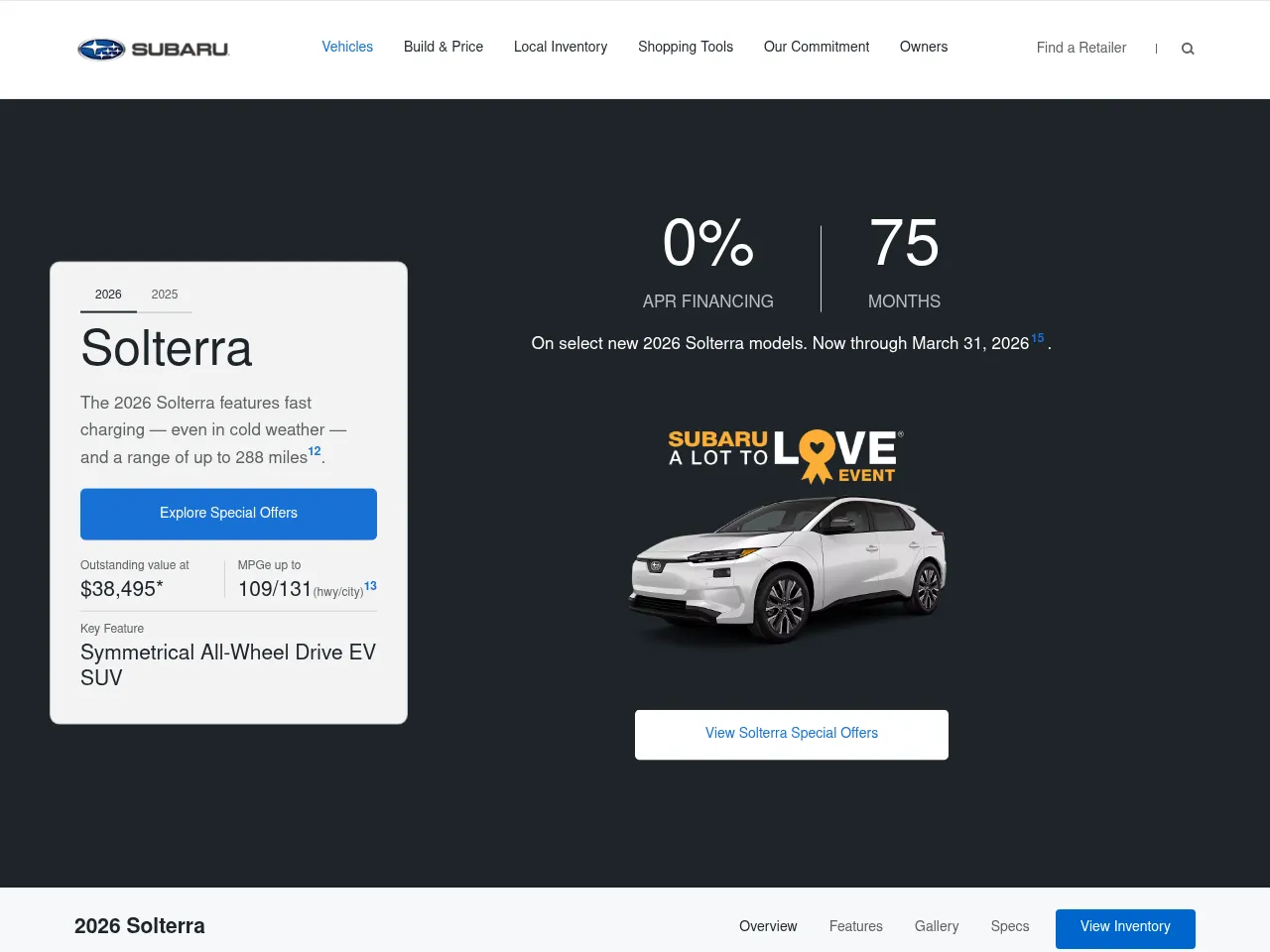Image resolution: width=1270 pixels, height=952 pixels.
Task: Expand the Shopping Tools menu
Action: (686, 47)
